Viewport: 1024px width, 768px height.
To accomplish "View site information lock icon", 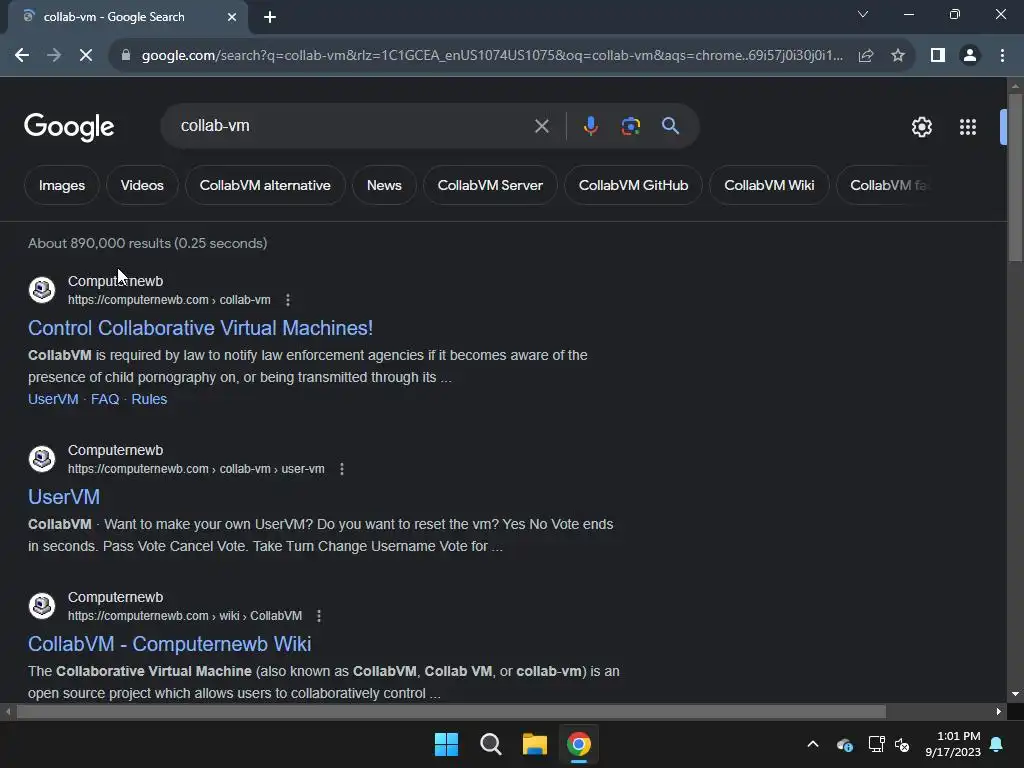I will point(126,56).
